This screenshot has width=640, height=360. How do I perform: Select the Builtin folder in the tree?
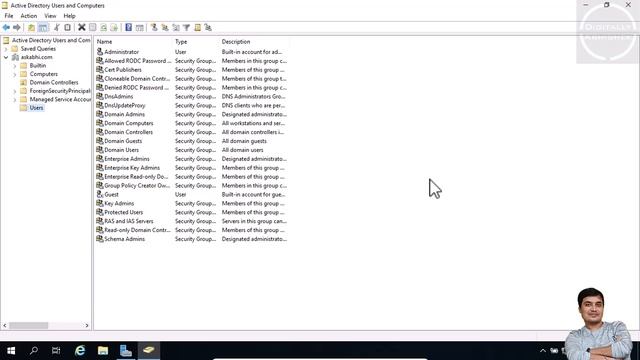click(x=38, y=66)
